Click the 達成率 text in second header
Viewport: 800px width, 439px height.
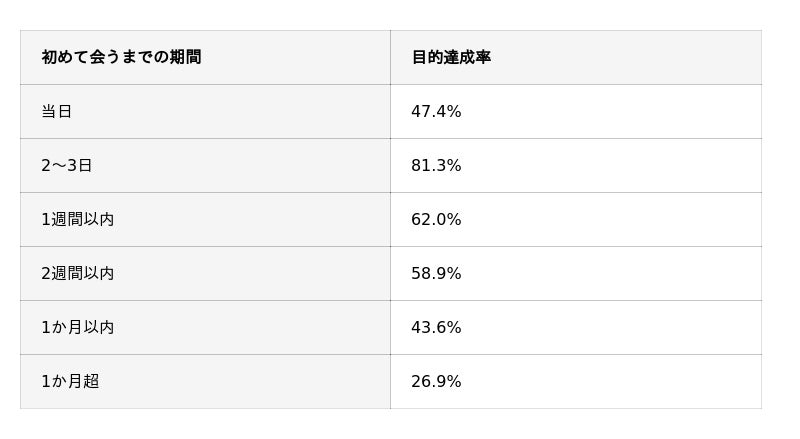(x=467, y=57)
